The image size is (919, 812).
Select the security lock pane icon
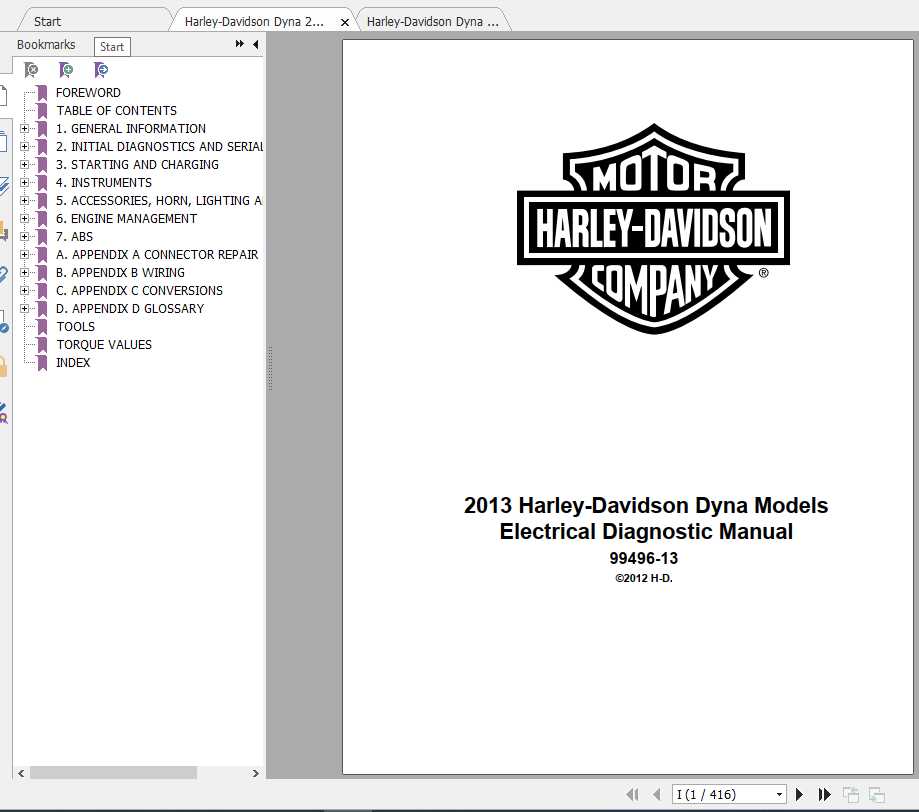pos(5,364)
